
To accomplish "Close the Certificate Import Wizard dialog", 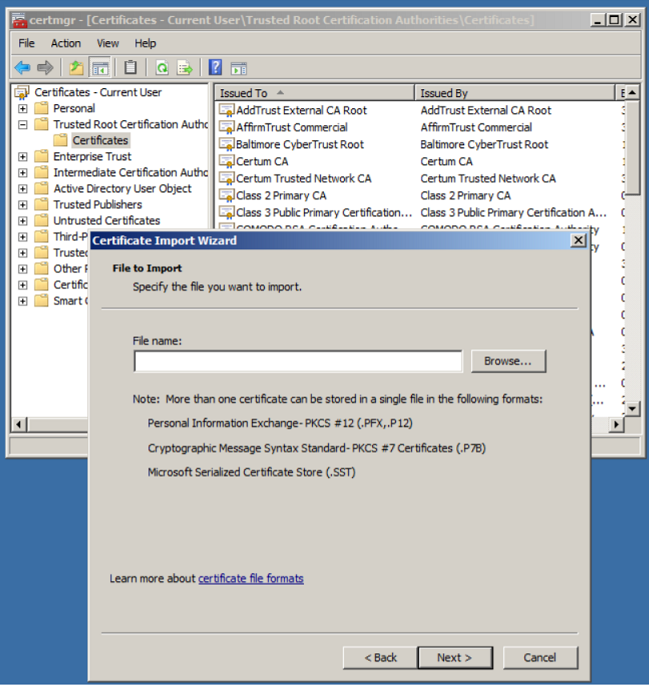I will click(x=578, y=240).
